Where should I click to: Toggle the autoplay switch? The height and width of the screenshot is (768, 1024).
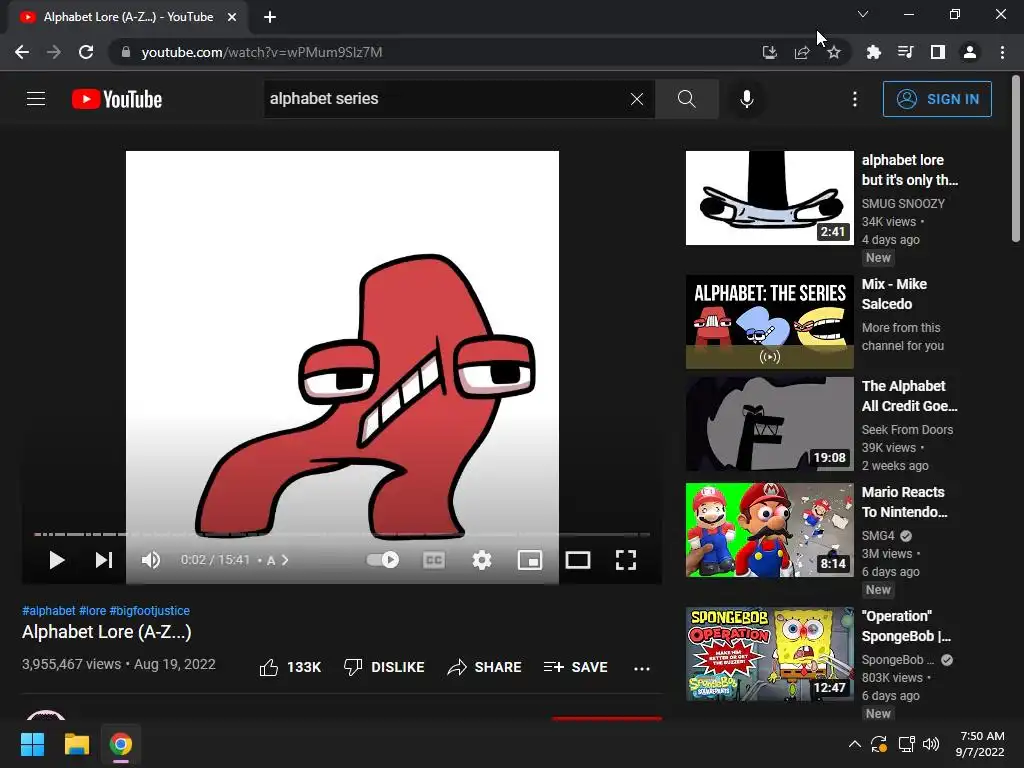click(383, 560)
